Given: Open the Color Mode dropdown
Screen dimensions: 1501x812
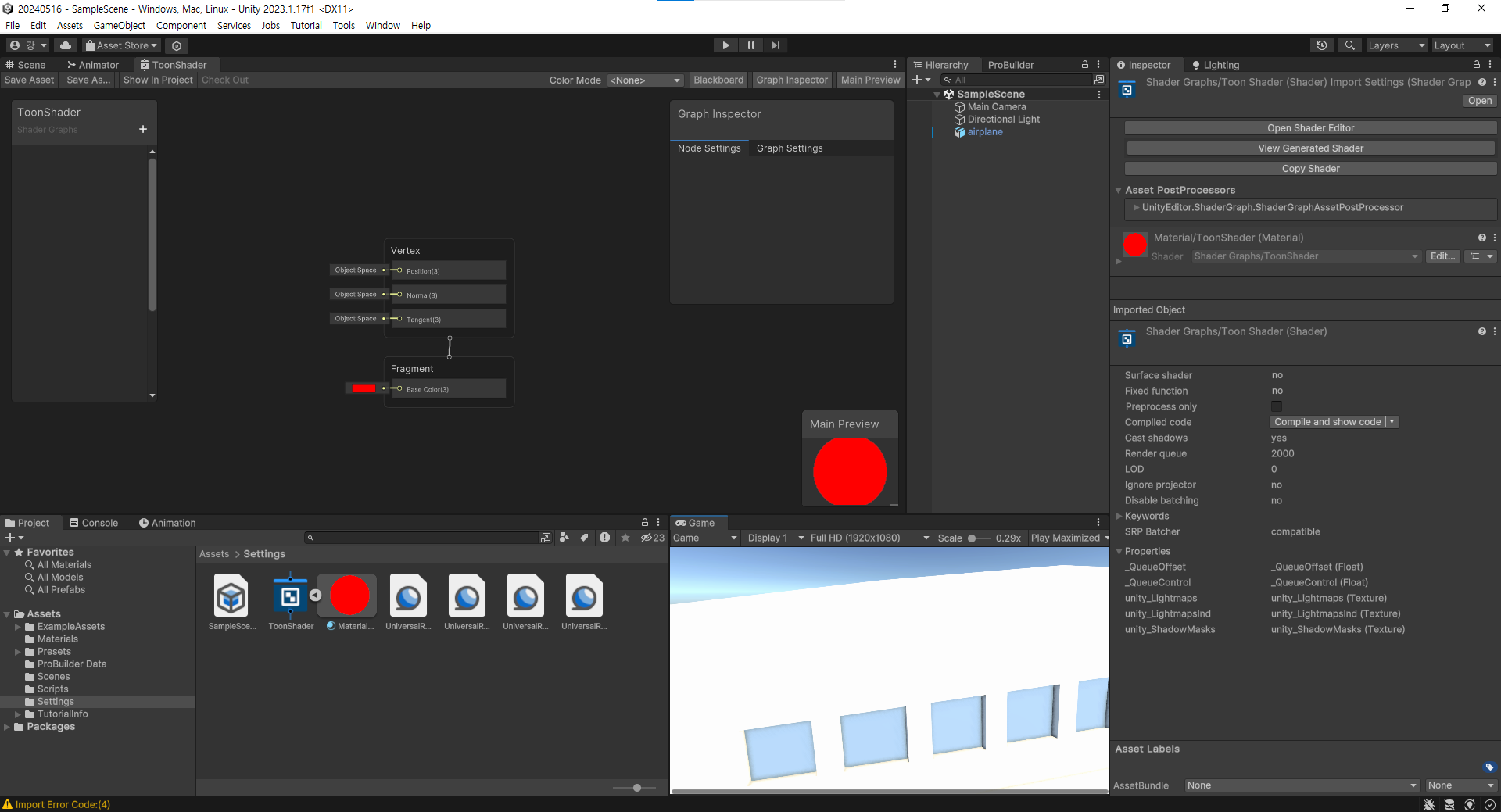Looking at the screenshot, I should (x=645, y=80).
